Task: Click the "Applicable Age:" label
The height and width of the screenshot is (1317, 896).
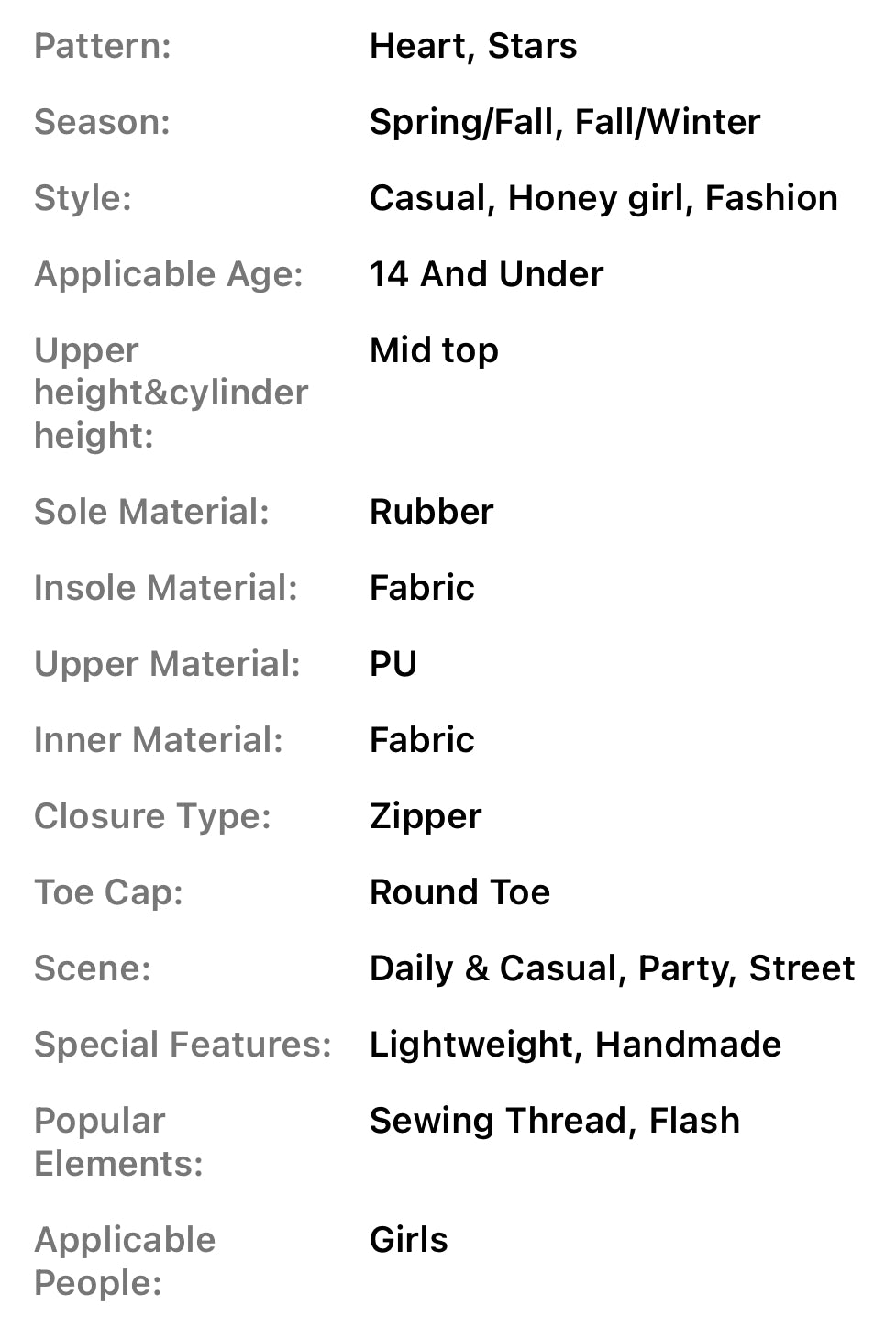Action: pyautogui.click(x=169, y=274)
